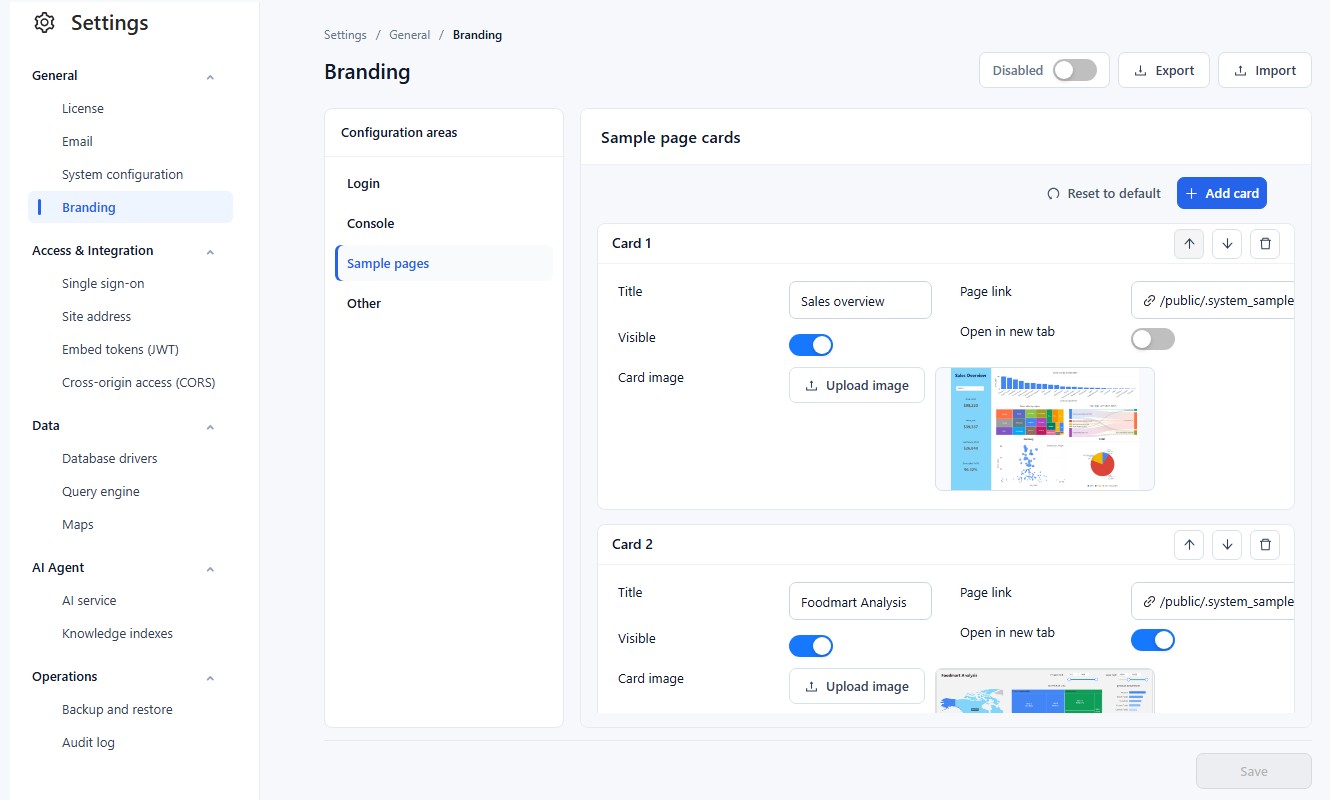The width and height of the screenshot is (1330, 800).
Task: Edit the Foodmart Analysis title field
Action: click(x=860, y=601)
